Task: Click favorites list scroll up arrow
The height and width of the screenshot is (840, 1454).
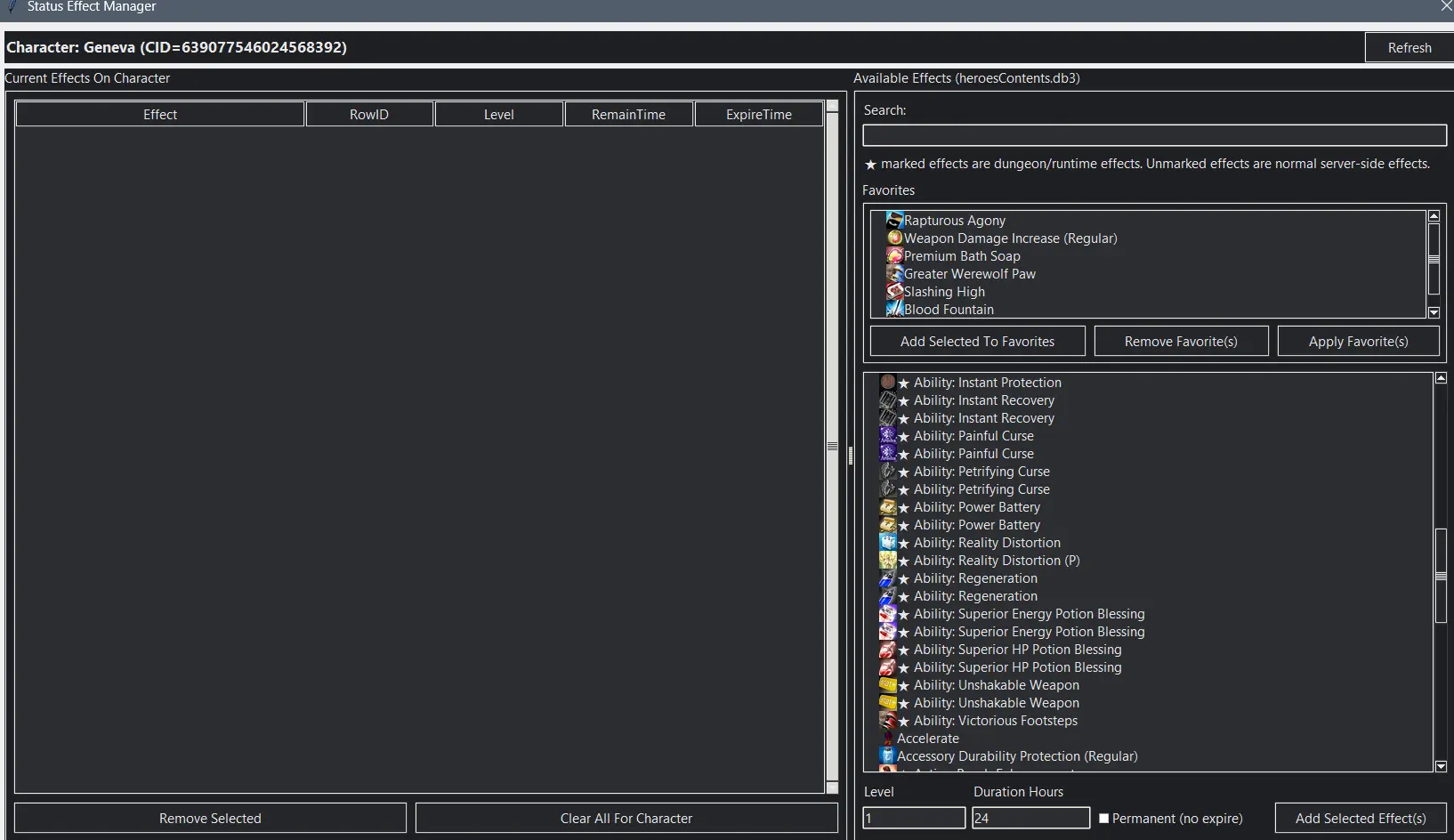Action: [x=1434, y=216]
